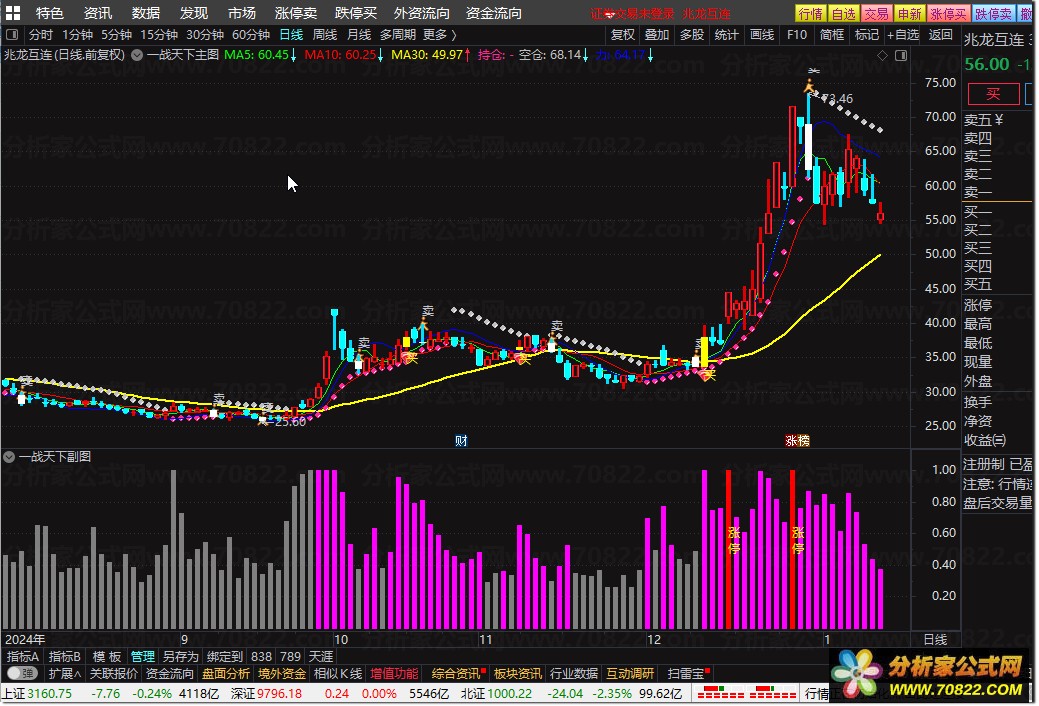Open the 外资流向 menu item
The image size is (1039, 706).
point(421,13)
